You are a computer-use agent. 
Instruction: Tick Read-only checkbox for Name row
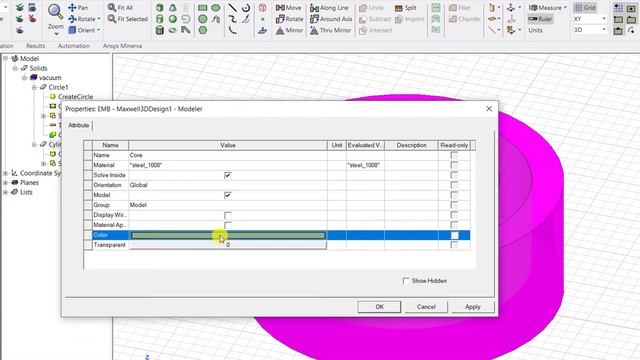[454, 155]
